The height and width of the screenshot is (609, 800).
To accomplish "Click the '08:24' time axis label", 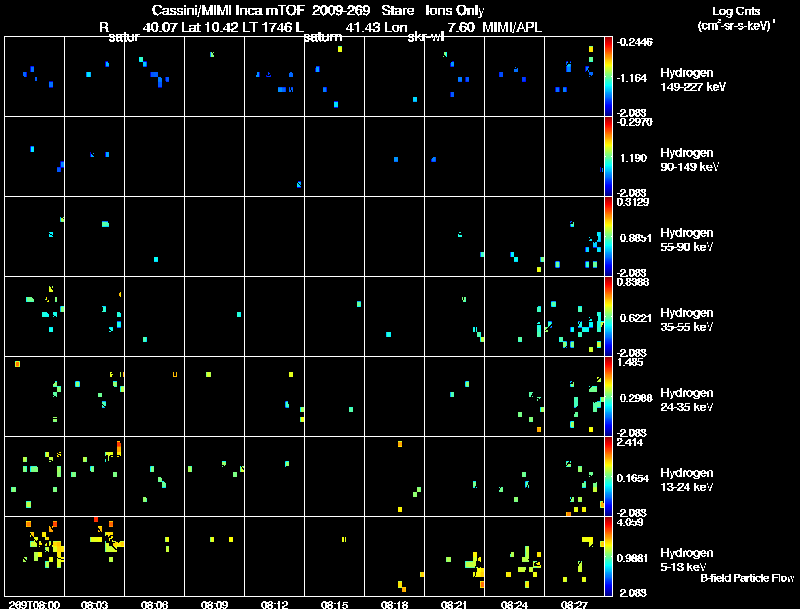I will [514, 604].
